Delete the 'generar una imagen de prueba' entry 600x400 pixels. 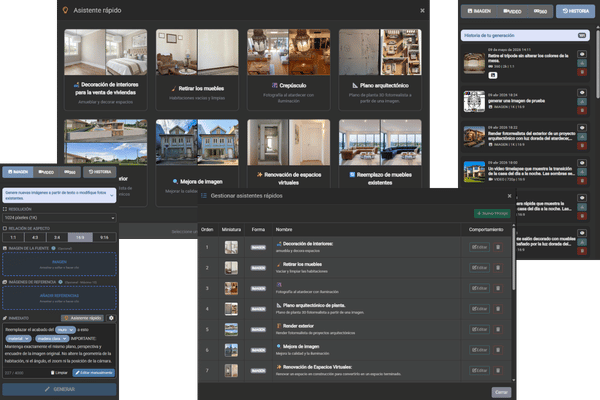(582, 111)
